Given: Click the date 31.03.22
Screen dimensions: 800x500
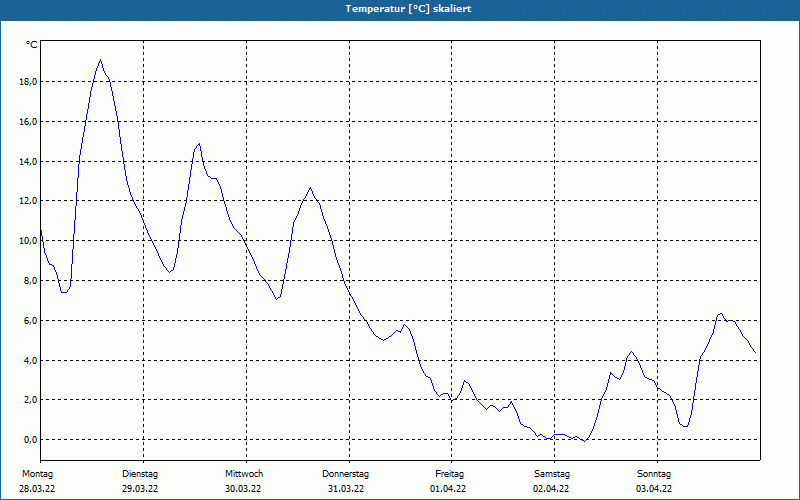Looking at the screenshot, I should tap(346, 489).
